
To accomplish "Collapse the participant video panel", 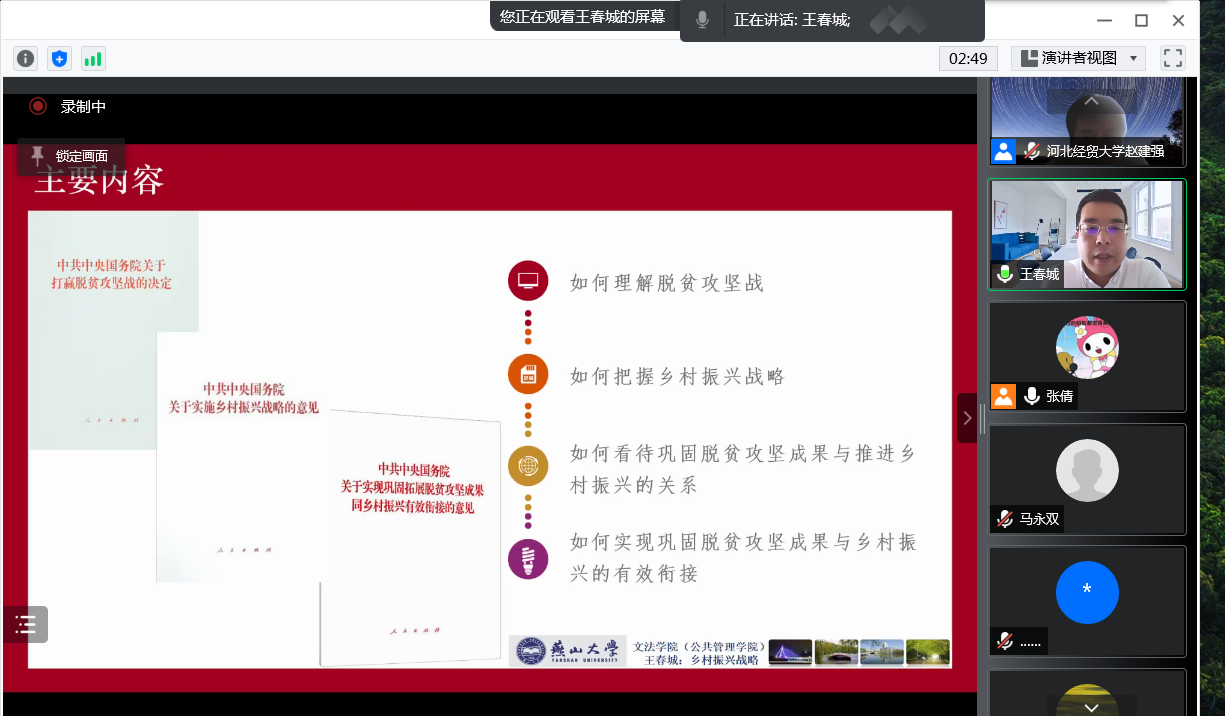I will tap(967, 418).
